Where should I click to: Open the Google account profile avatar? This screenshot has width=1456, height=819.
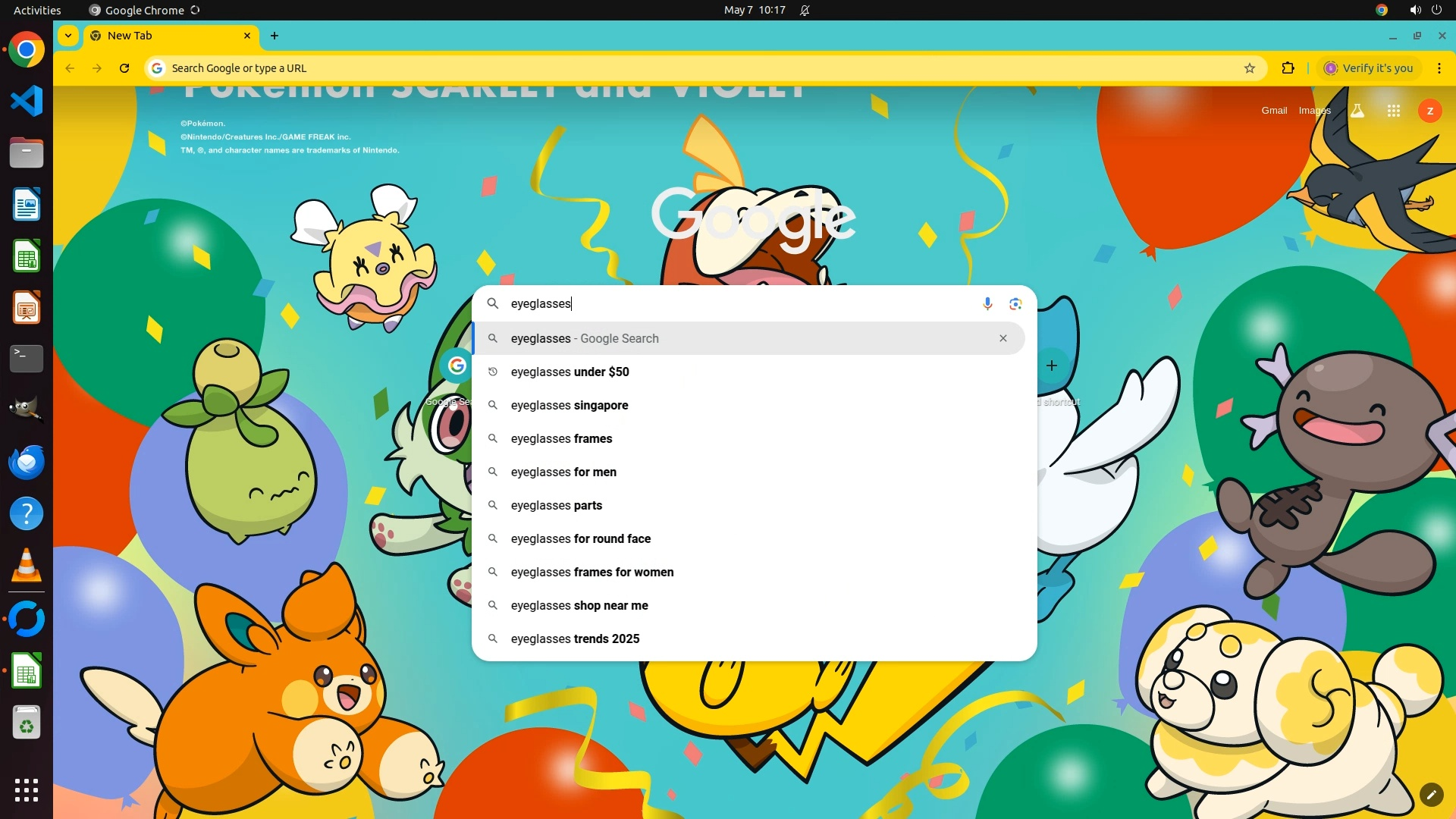(1429, 111)
